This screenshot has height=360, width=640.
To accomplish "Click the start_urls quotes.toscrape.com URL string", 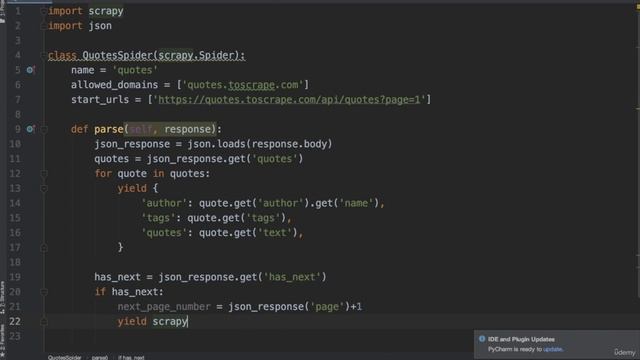I will click(x=289, y=100).
